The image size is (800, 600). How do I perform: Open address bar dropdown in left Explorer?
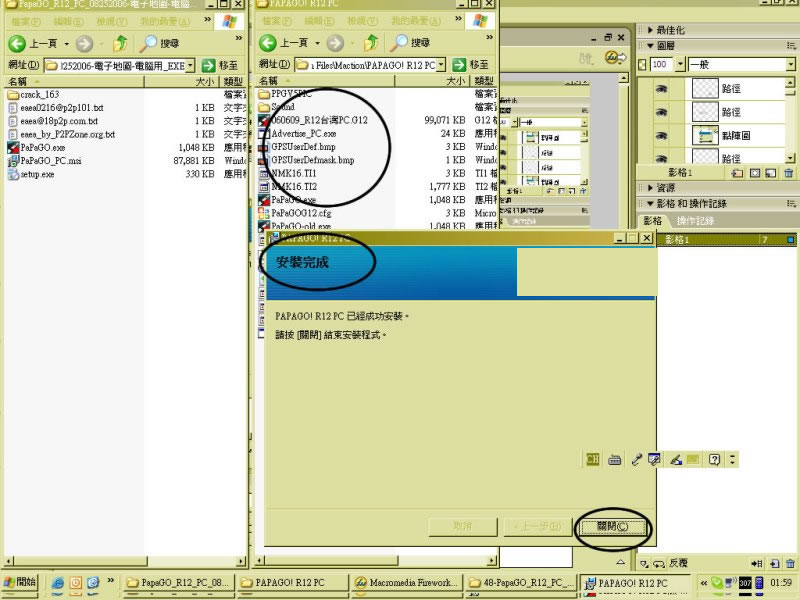pyautogui.click(x=190, y=65)
